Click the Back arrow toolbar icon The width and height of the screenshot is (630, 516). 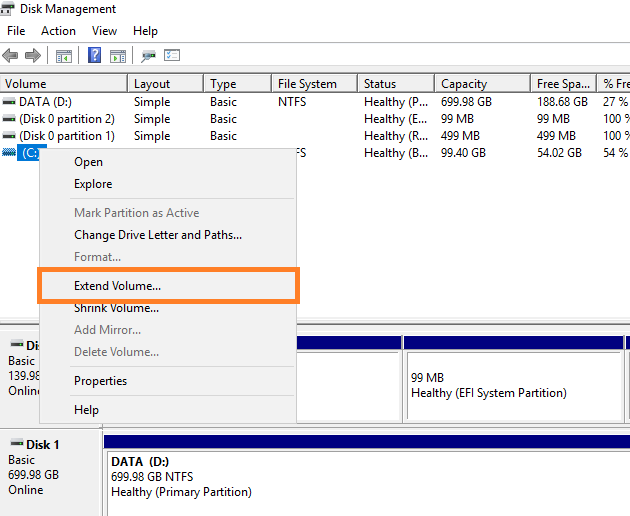click(11, 56)
